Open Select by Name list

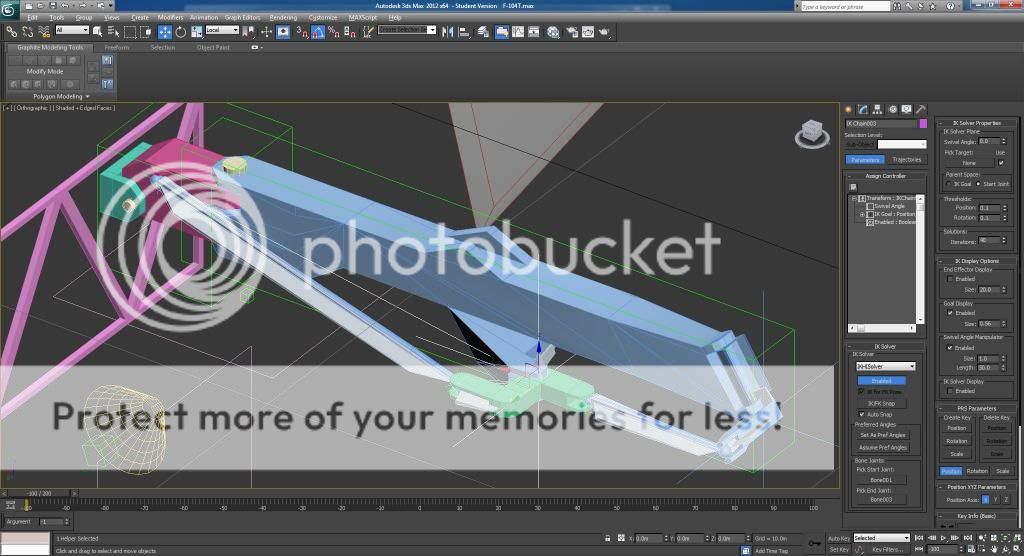pyautogui.click(x=113, y=31)
